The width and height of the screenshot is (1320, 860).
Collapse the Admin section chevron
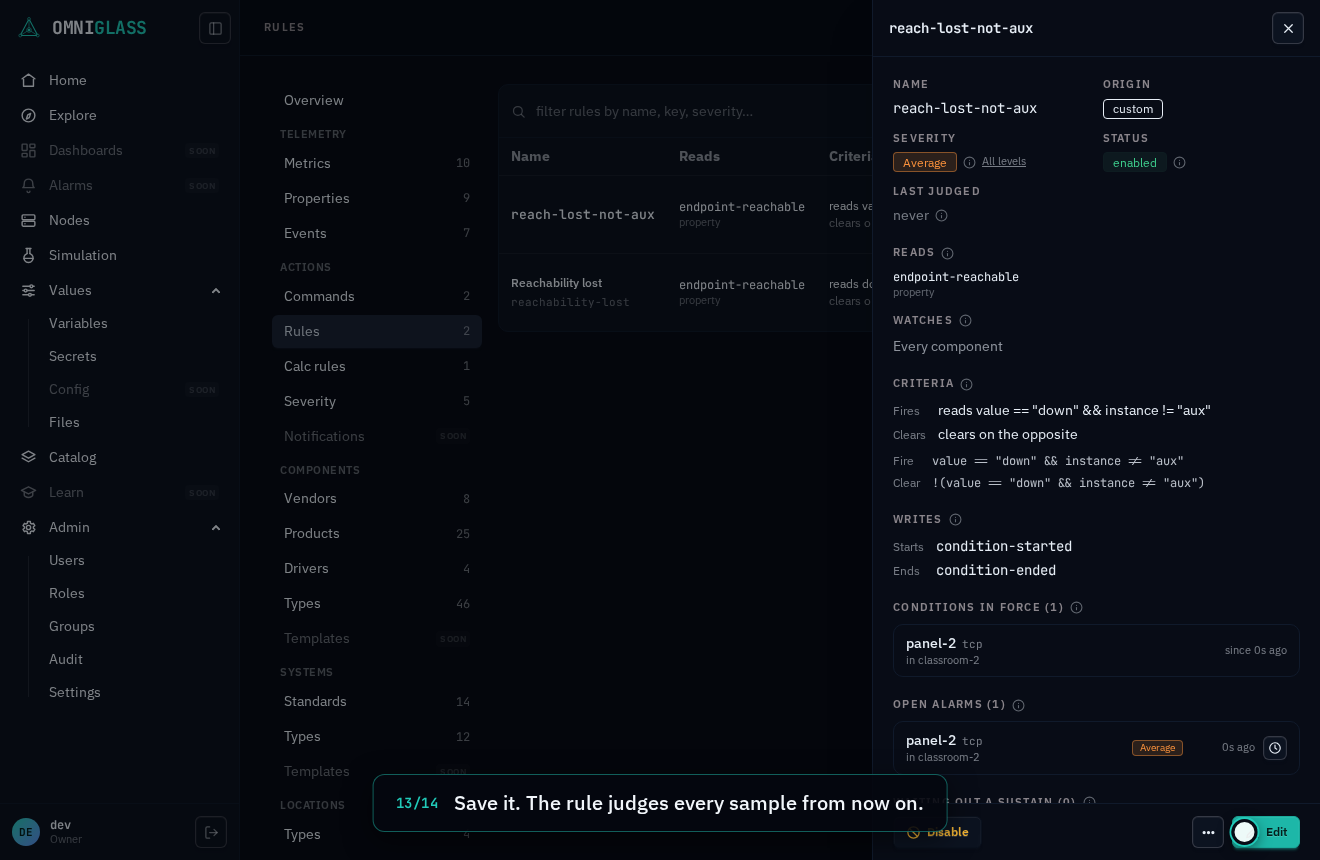[x=216, y=527]
